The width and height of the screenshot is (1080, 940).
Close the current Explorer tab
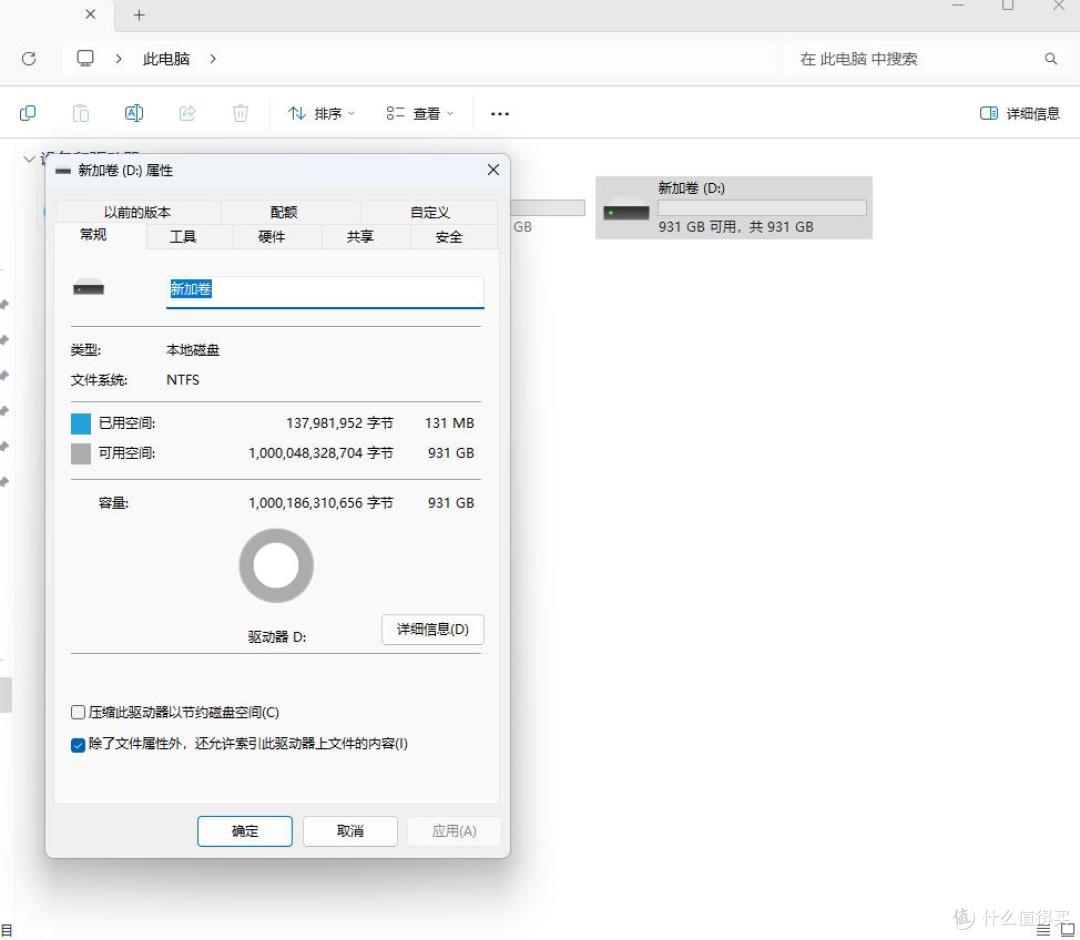[x=90, y=14]
